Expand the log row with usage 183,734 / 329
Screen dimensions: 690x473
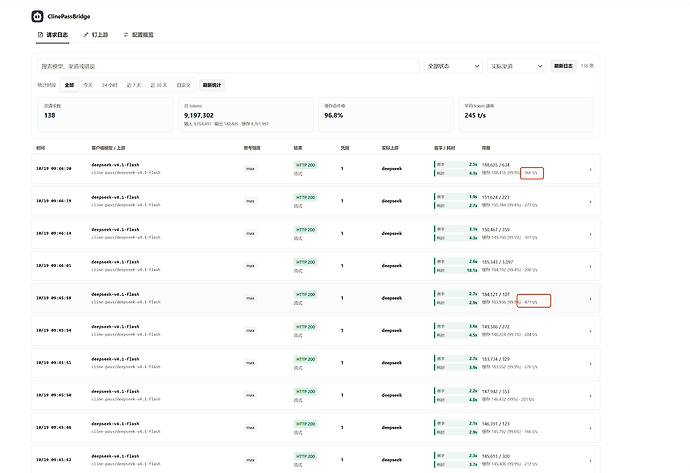(x=590, y=363)
